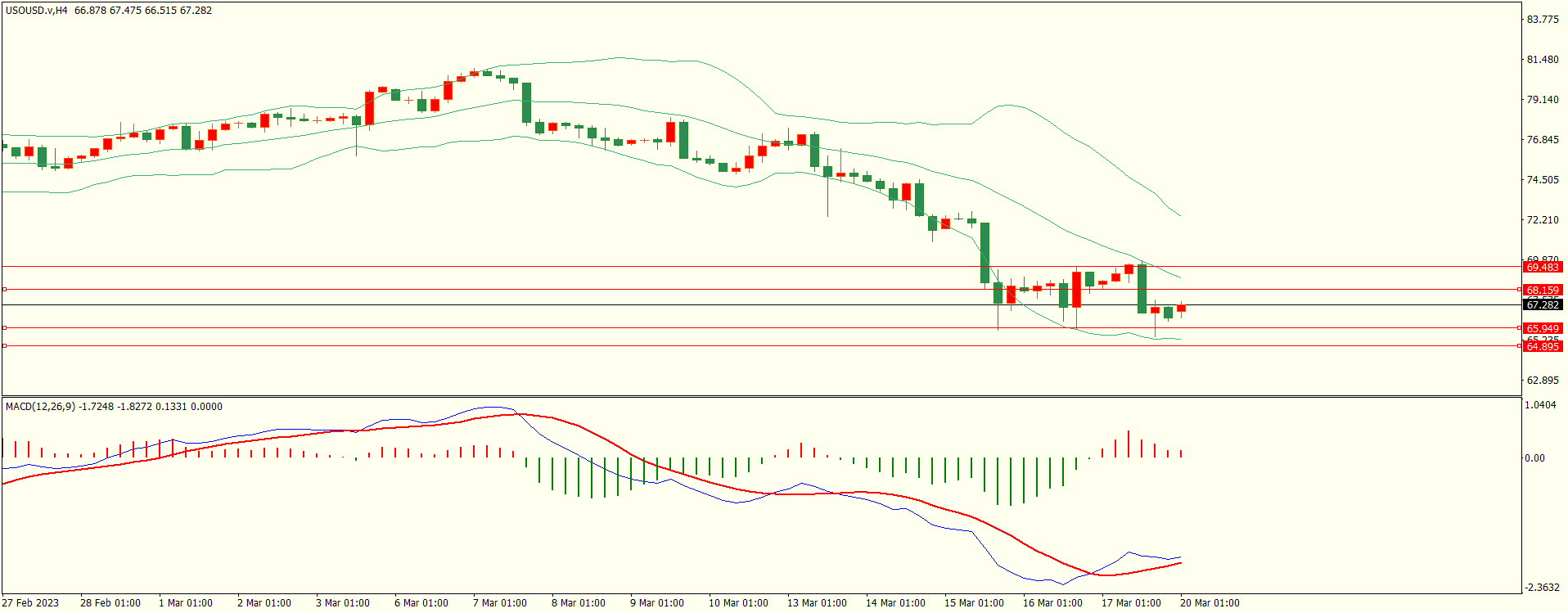Click the 27 Feb 2023 date label
Screen dimensions: 1568x613
(30, 602)
